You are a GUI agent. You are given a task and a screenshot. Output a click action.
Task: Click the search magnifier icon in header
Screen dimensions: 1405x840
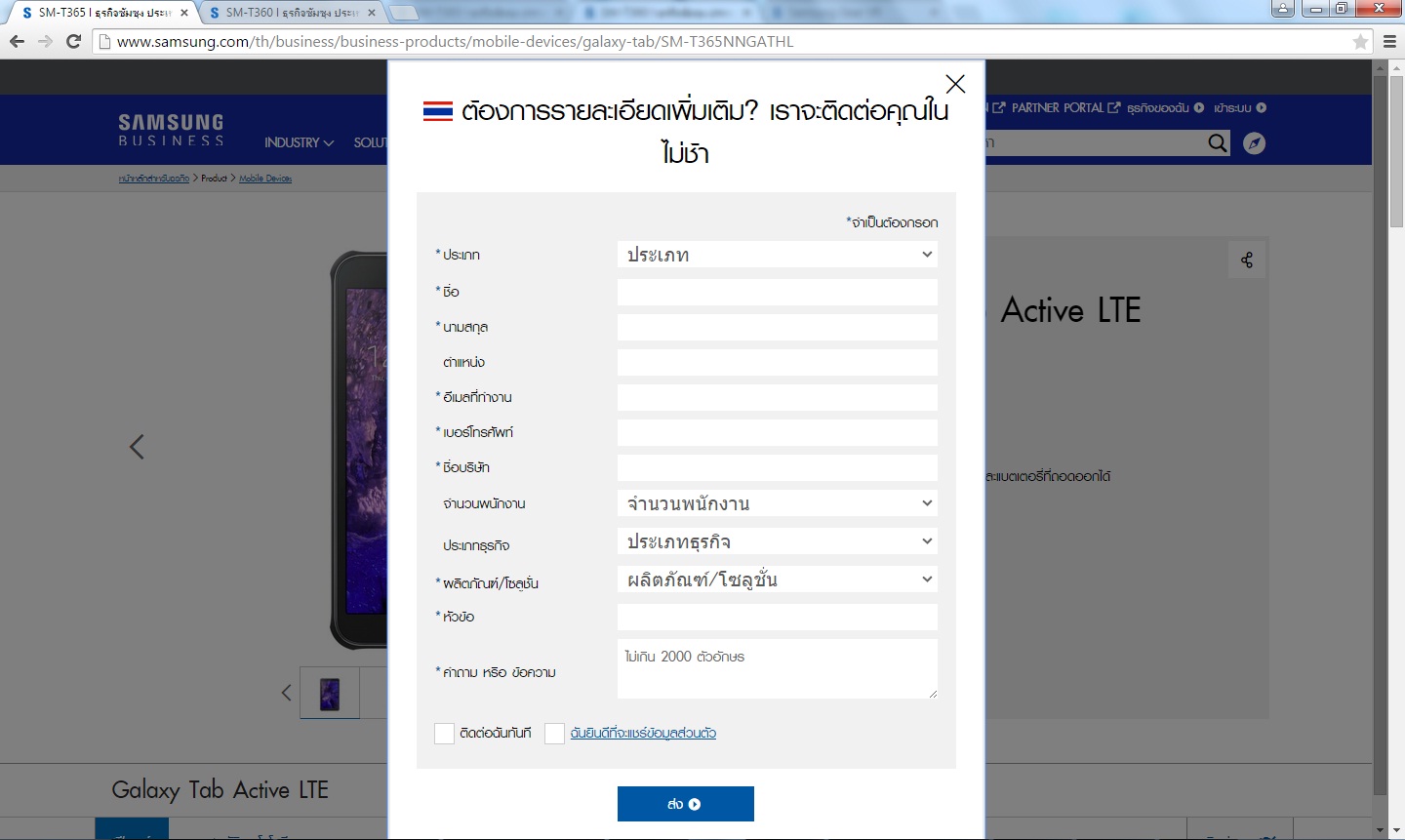coord(1217,143)
